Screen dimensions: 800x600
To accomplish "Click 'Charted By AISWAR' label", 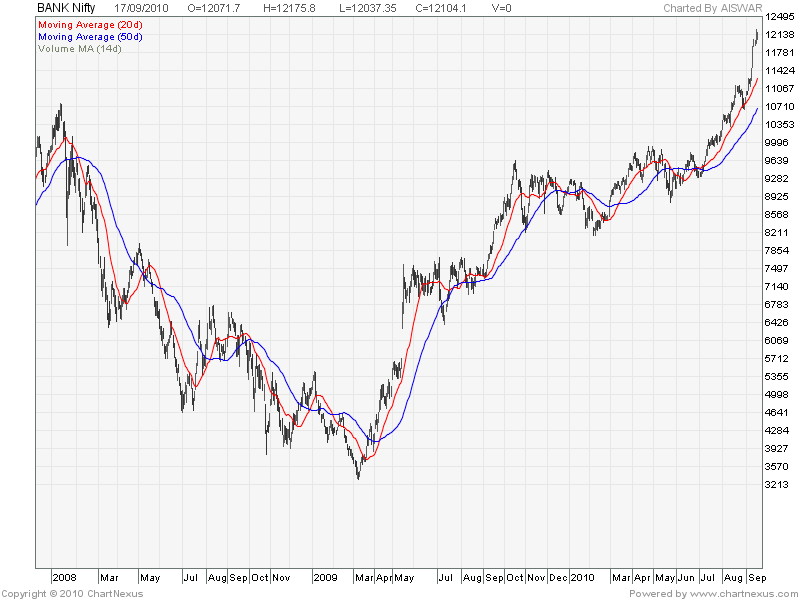I will 713,8.
